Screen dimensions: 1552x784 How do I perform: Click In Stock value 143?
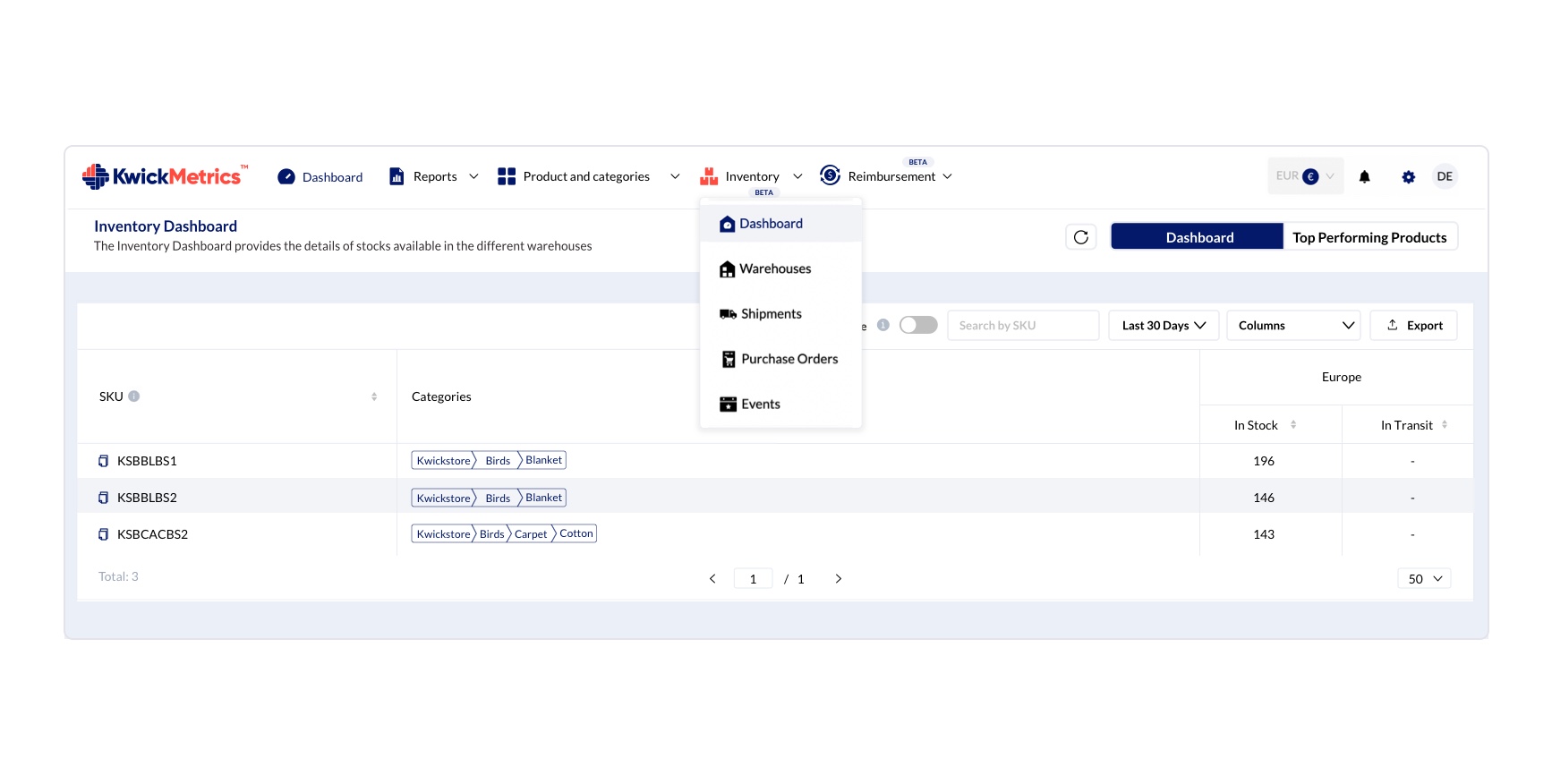pos(1264,534)
